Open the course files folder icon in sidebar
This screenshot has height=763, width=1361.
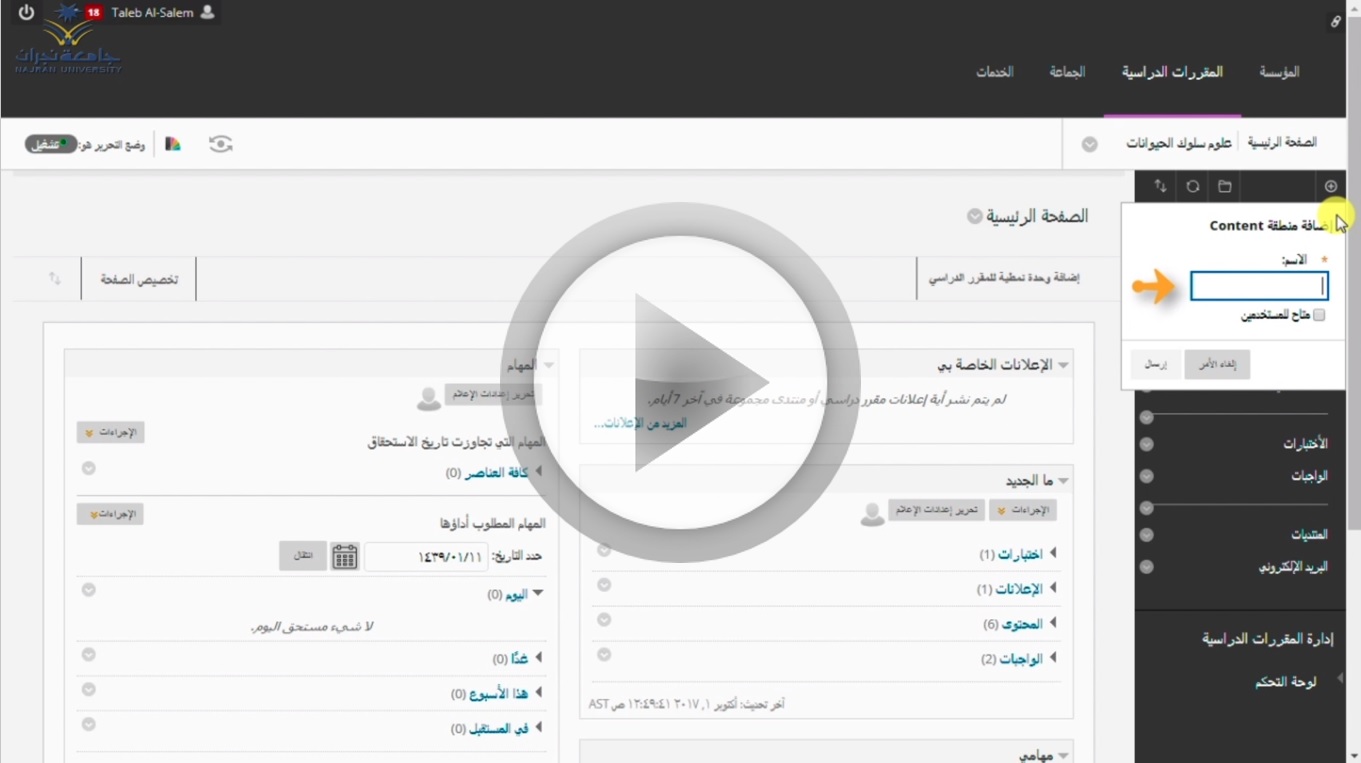tap(1224, 186)
